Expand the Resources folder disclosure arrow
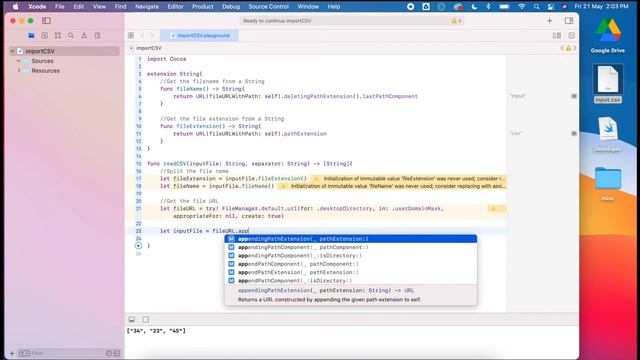This screenshot has height=360, width=640. click(19, 71)
